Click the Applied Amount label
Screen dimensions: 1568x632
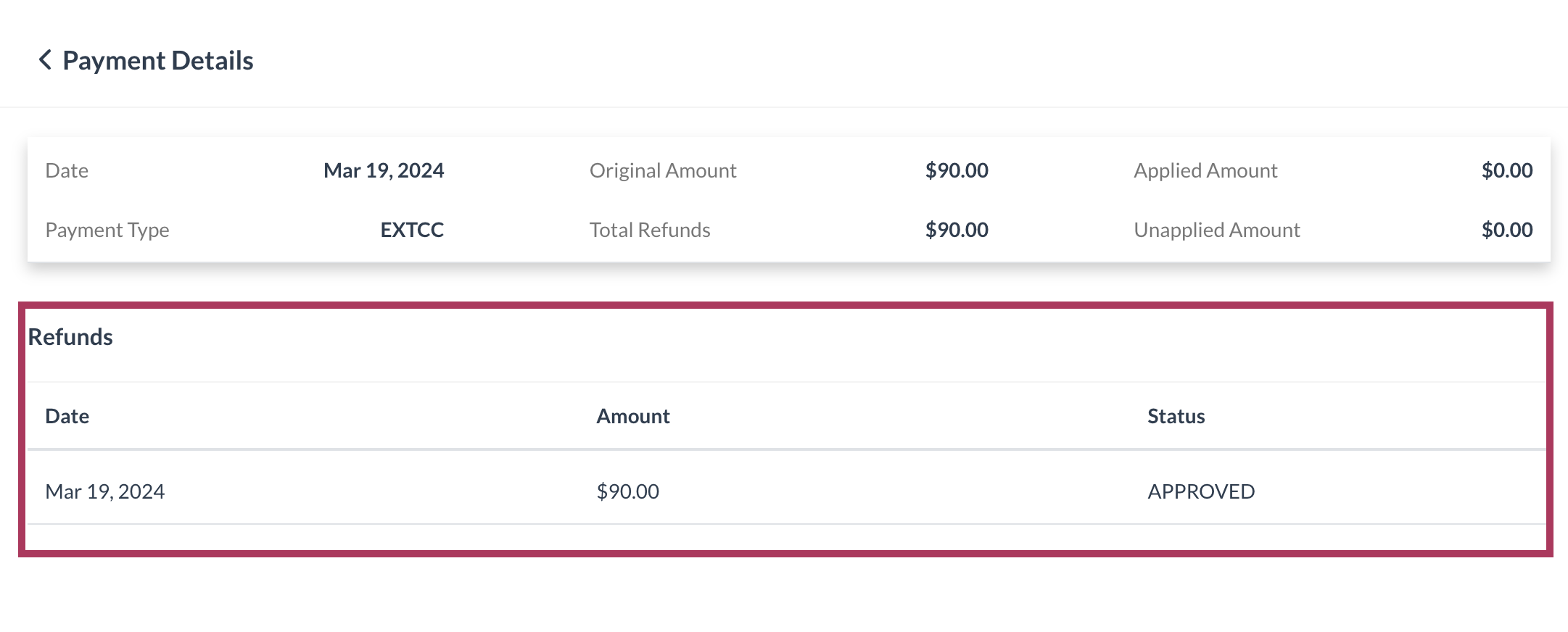click(1205, 170)
